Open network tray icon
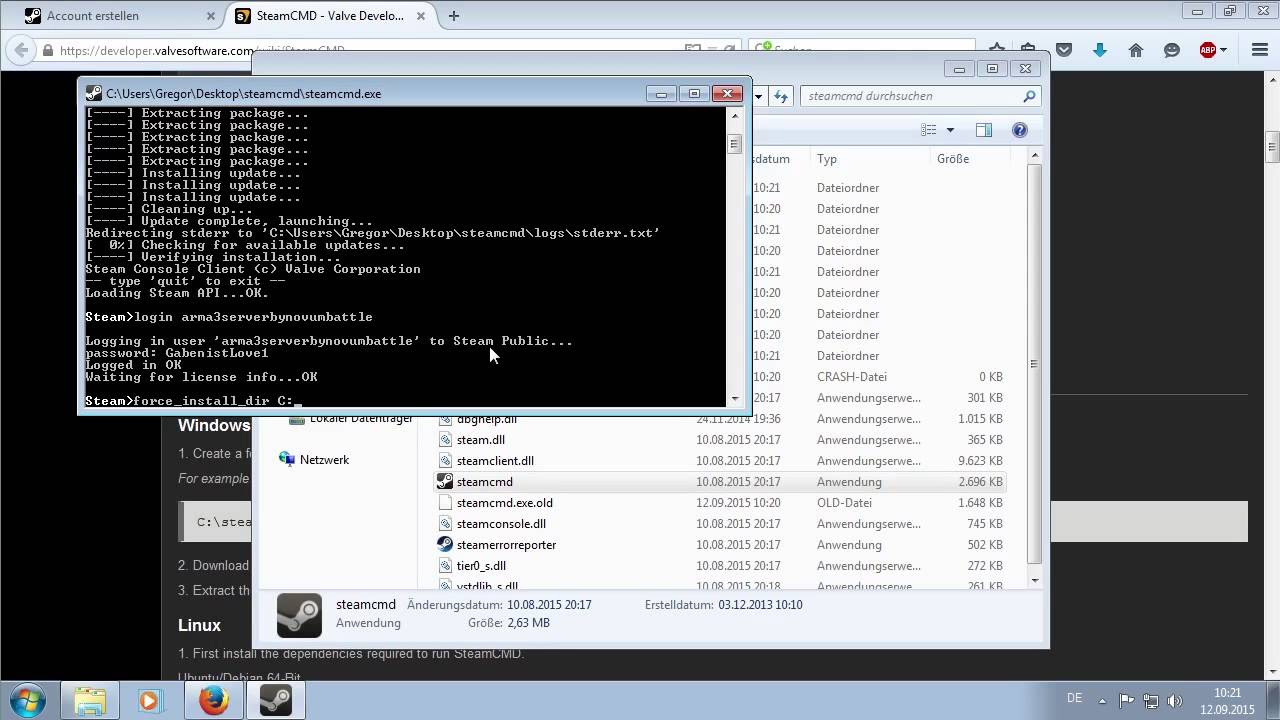 (x=1151, y=700)
